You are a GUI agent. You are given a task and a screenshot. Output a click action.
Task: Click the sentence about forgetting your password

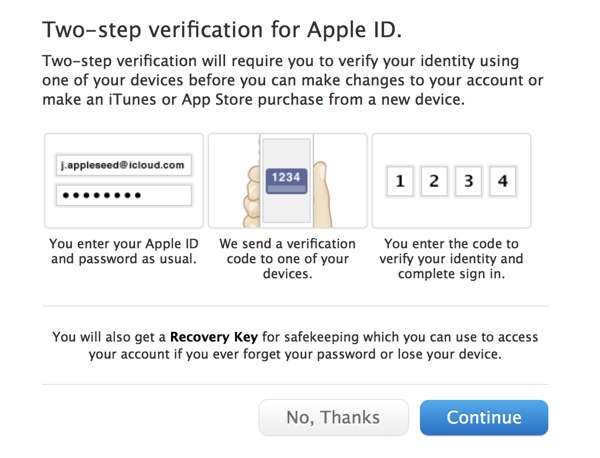(x=299, y=354)
